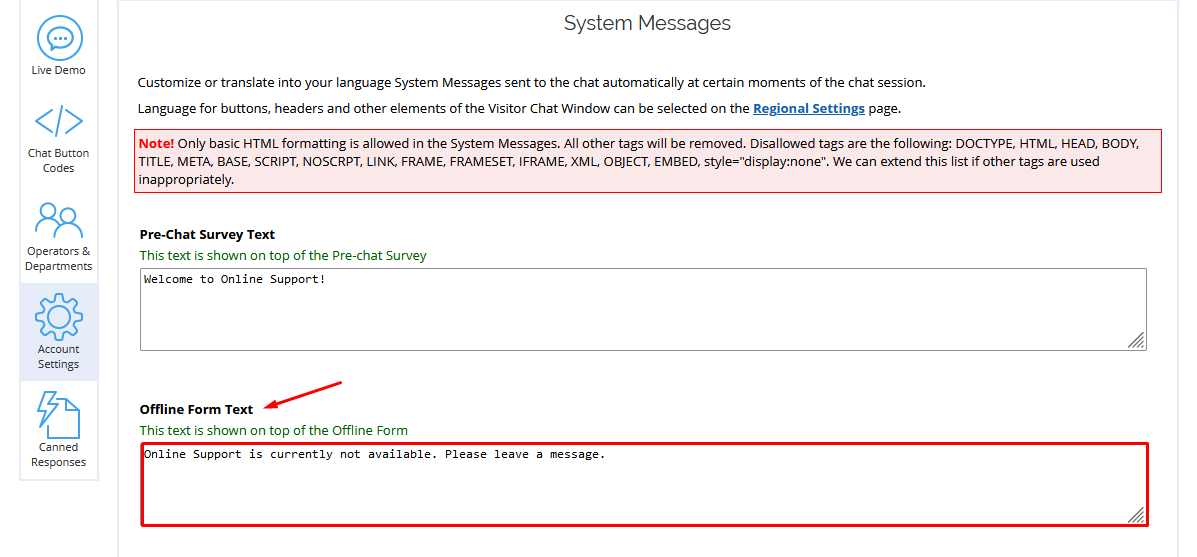Open Operators & Departments people icon
The width and height of the screenshot is (1197, 557).
[x=58, y=220]
